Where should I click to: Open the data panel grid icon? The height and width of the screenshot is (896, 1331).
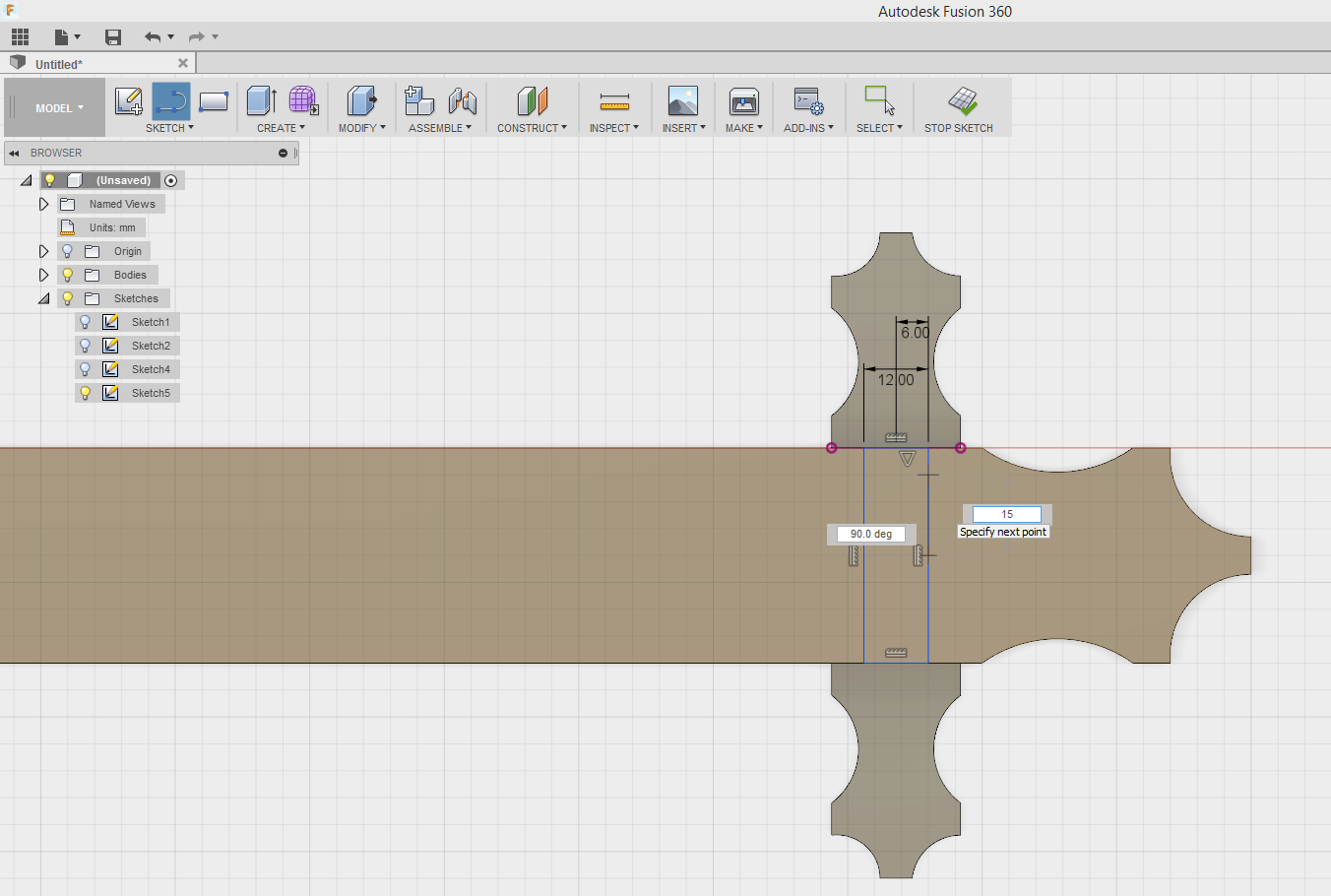[20, 37]
